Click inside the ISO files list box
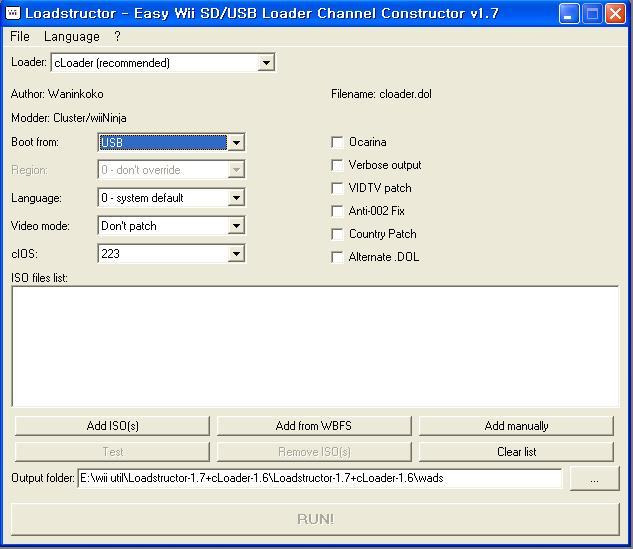The width and height of the screenshot is (633, 549). click(315, 346)
